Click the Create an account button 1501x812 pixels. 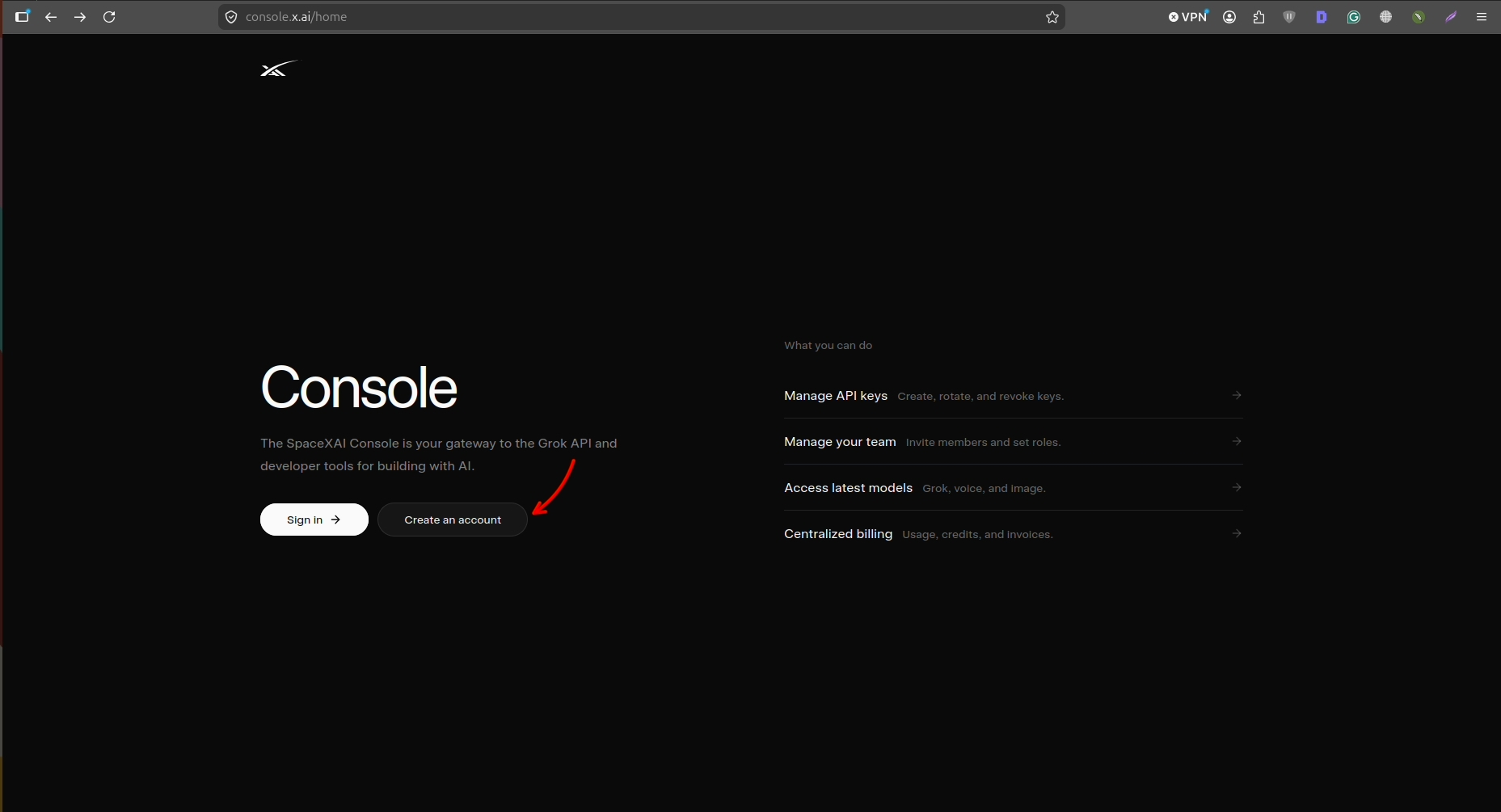(453, 520)
